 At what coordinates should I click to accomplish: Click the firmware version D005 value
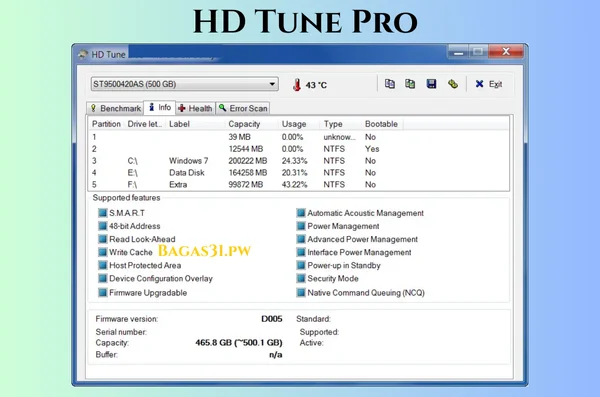tap(272, 319)
